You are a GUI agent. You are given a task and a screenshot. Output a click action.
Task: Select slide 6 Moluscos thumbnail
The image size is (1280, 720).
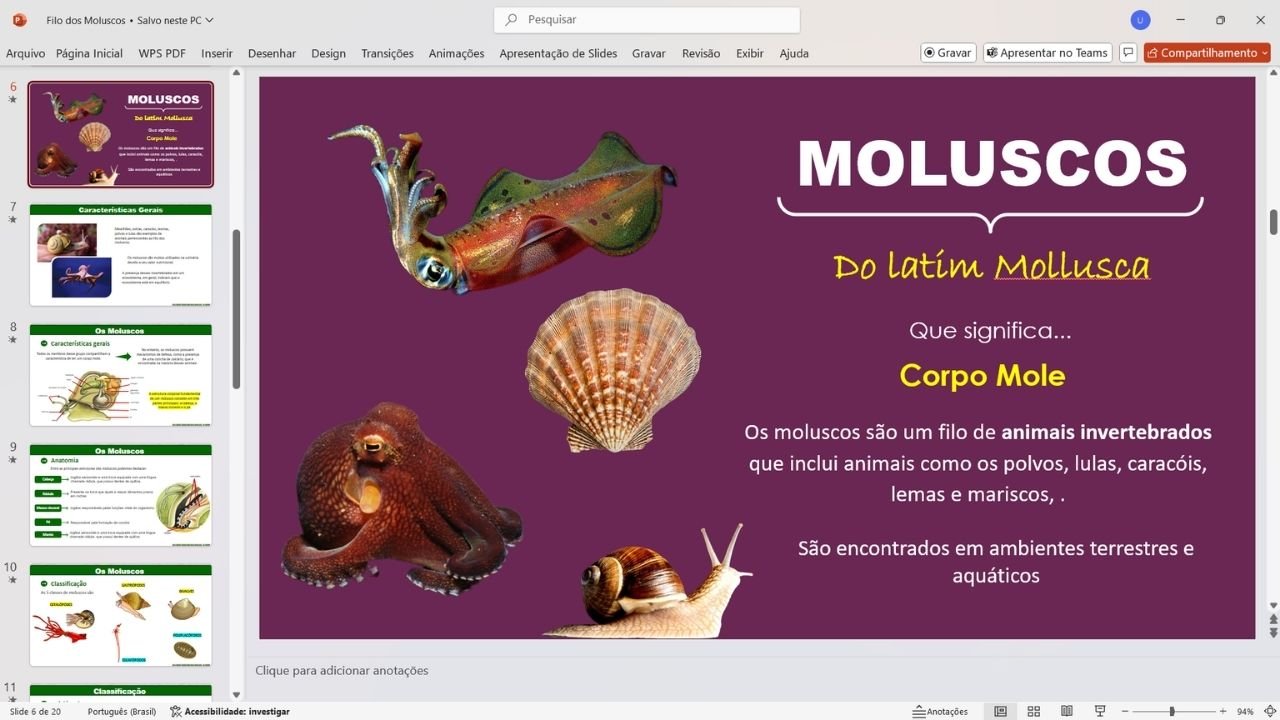coord(120,134)
